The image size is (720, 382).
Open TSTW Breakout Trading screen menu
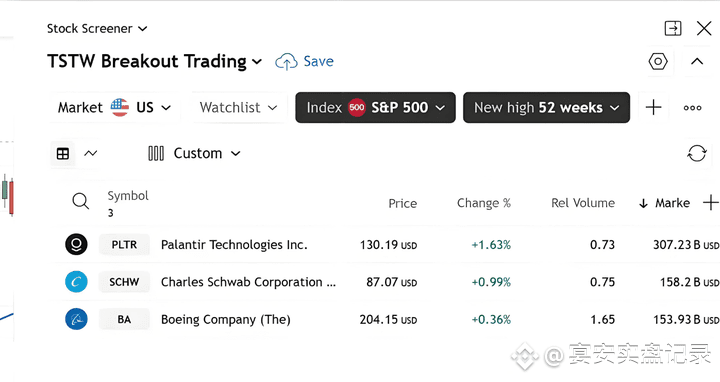(x=154, y=61)
